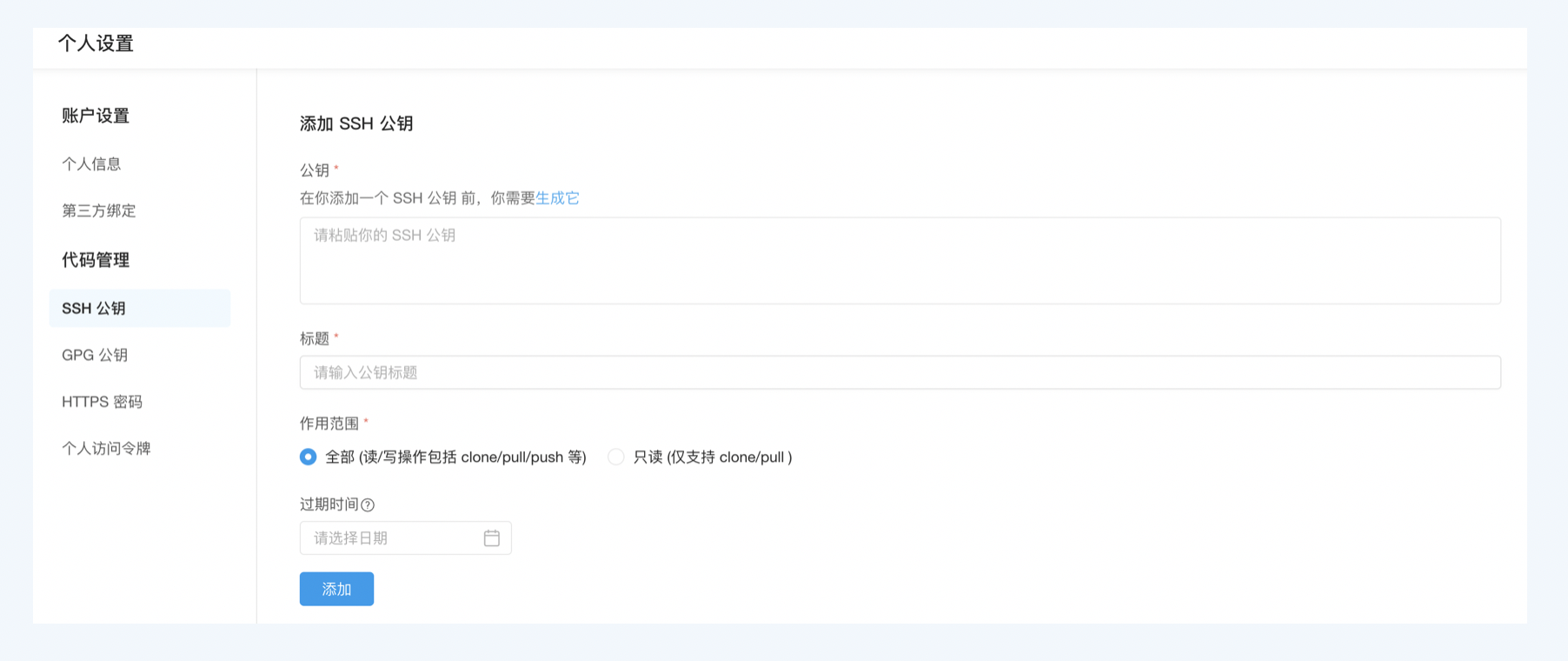Open the calendar icon in expiration date field
Image resolution: width=1568 pixels, height=661 pixels.
point(492,538)
